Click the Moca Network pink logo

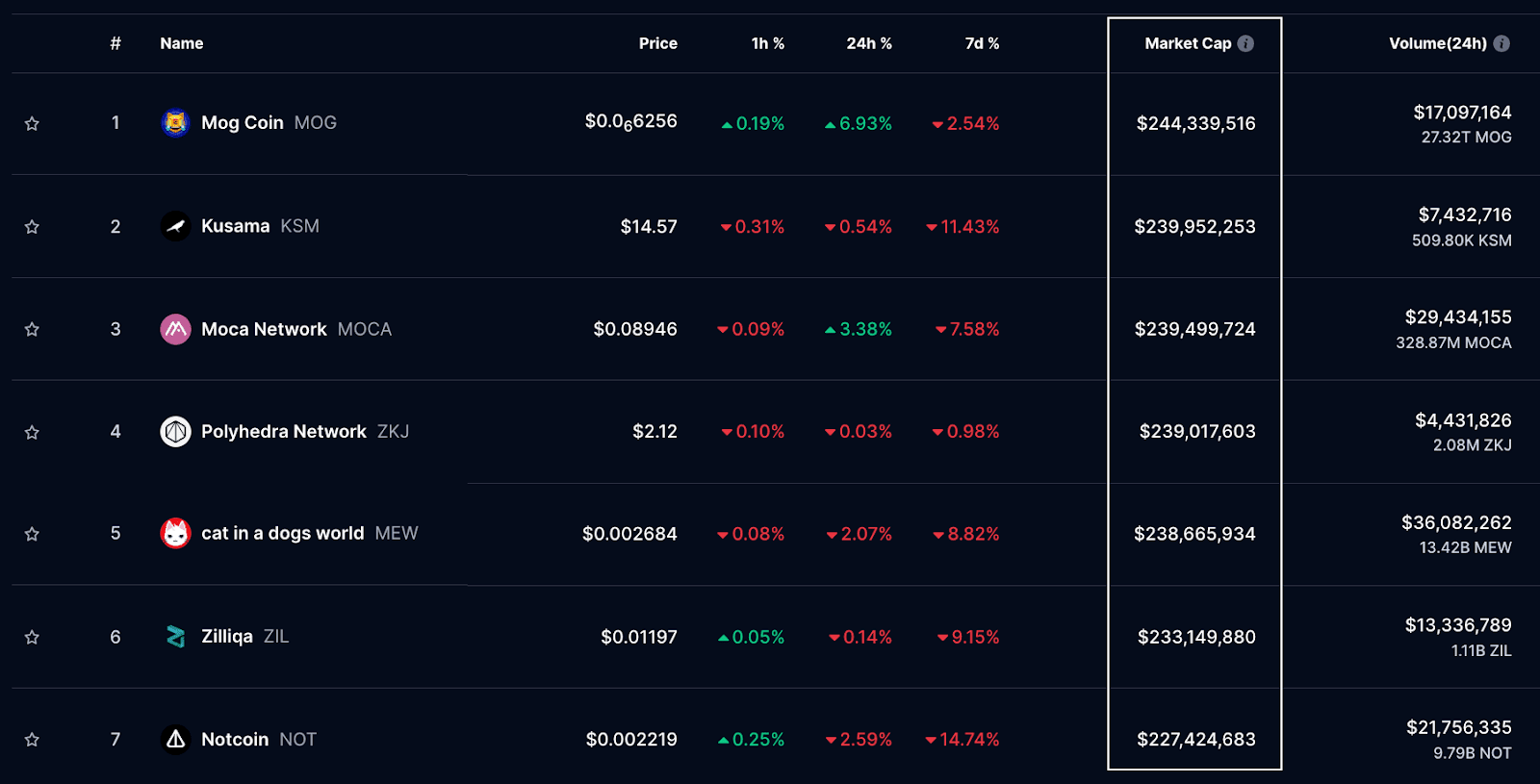tap(175, 329)
